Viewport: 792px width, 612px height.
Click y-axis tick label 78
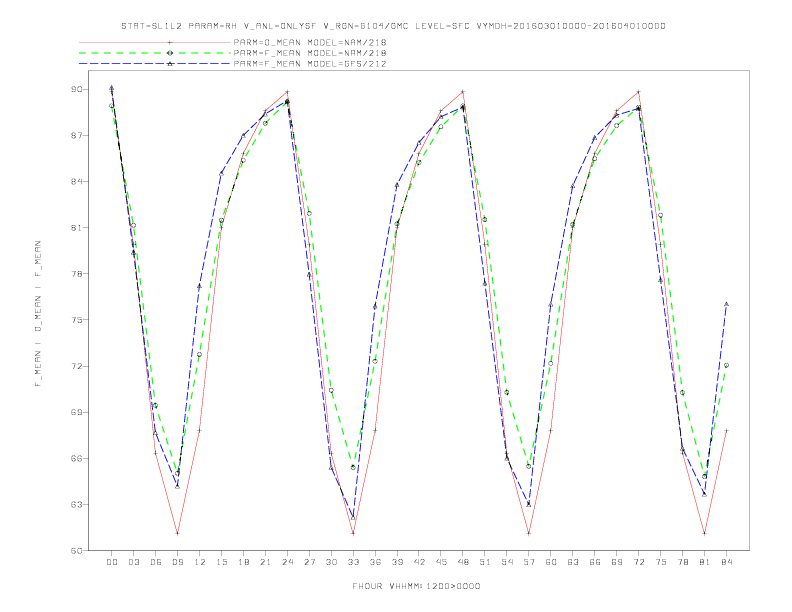(77, 274)
